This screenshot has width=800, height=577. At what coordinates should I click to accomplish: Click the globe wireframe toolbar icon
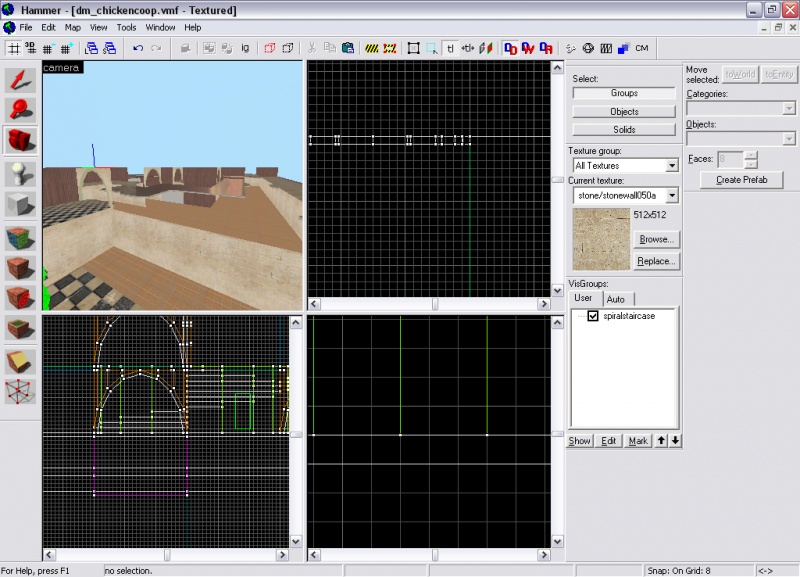pyautogui.click(x=588, y=48)
